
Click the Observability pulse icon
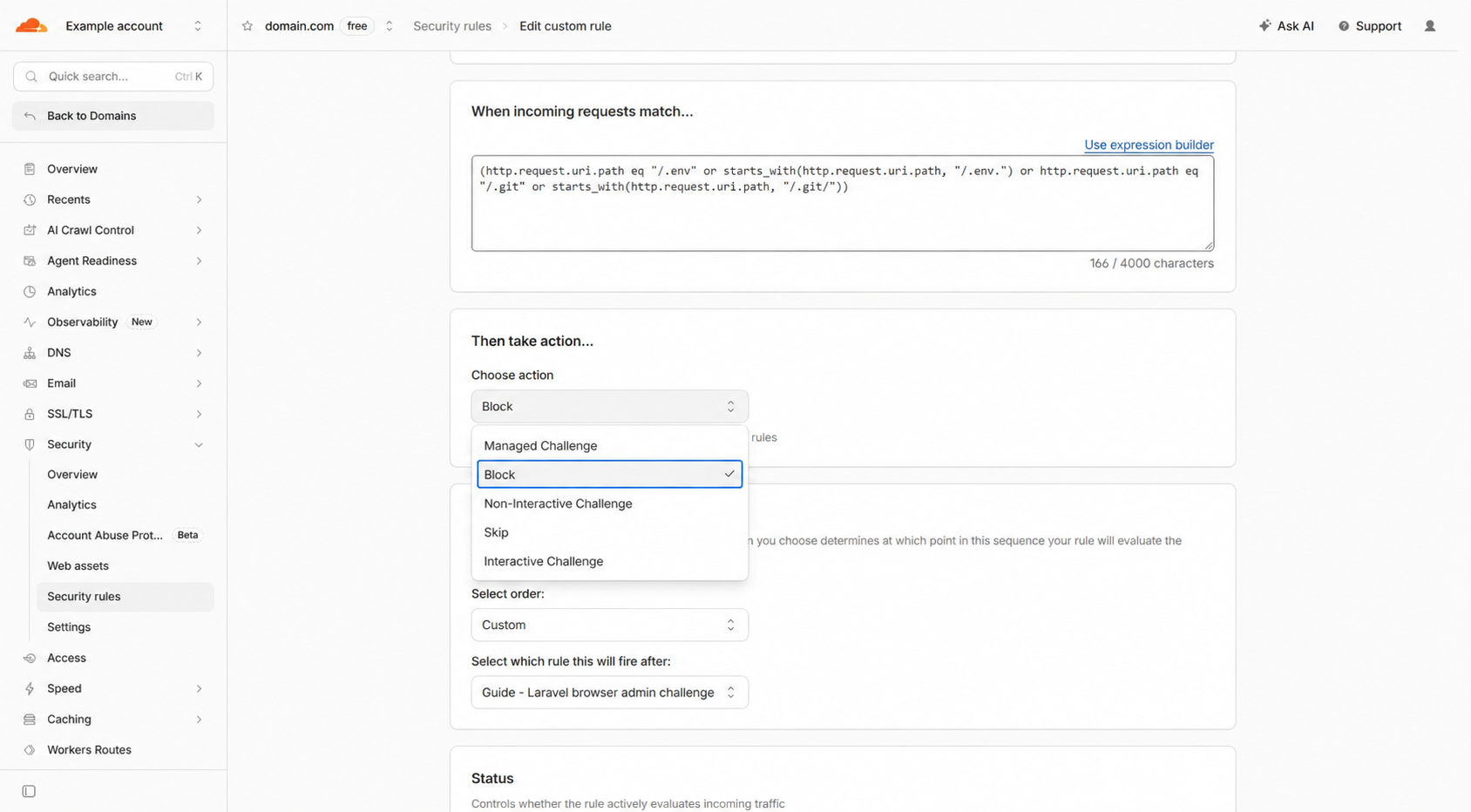point(30,322)
